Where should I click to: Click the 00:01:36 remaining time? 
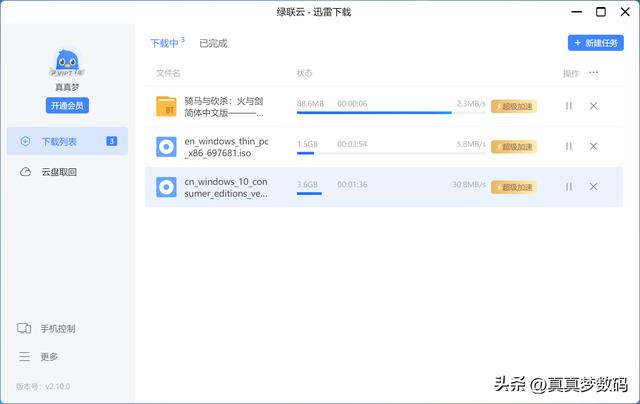click(352, 184)
